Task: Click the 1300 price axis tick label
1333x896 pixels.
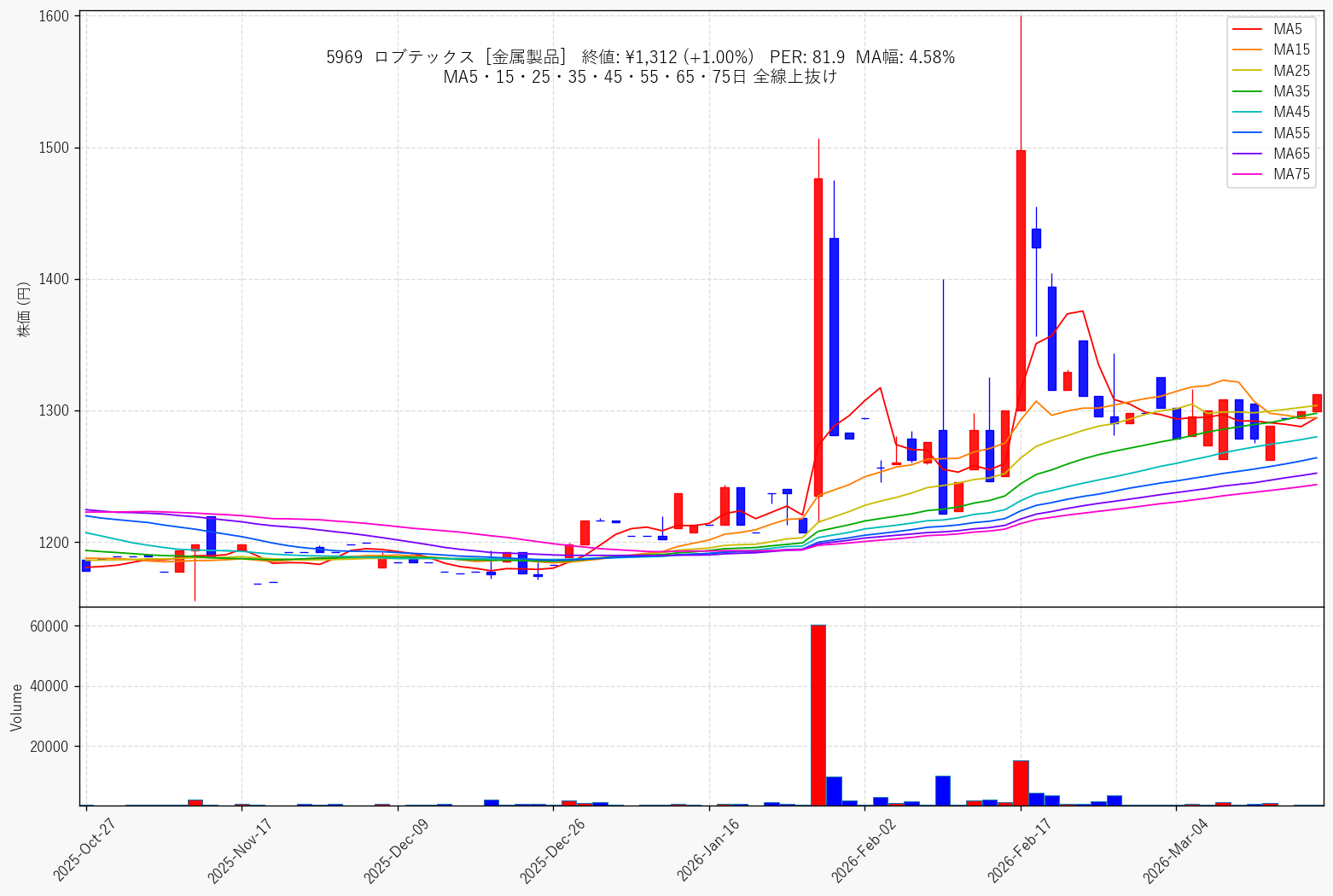Action: click(55, 410)
